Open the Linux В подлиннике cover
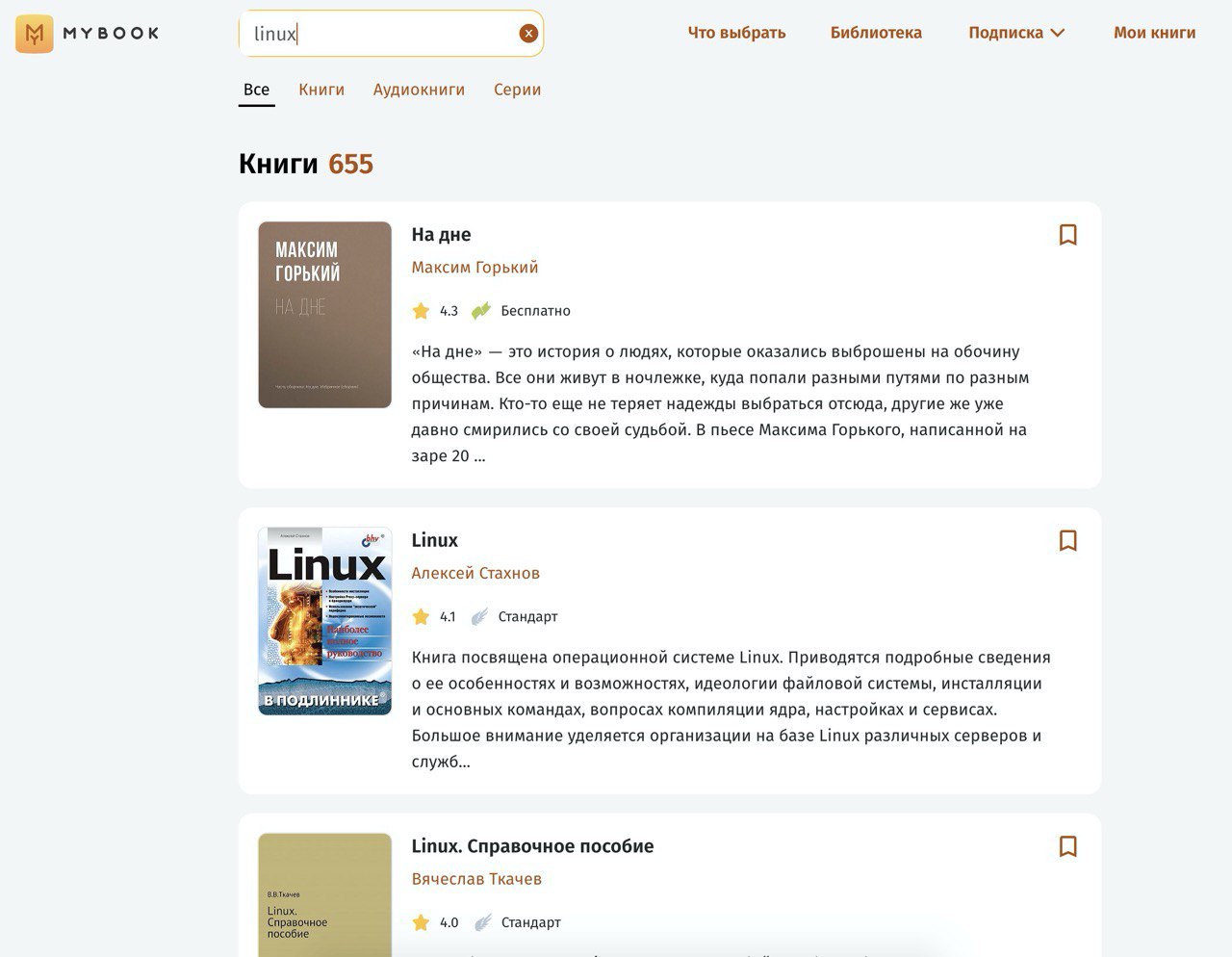This screenshot has height=957, width=1232. point(324,621)
